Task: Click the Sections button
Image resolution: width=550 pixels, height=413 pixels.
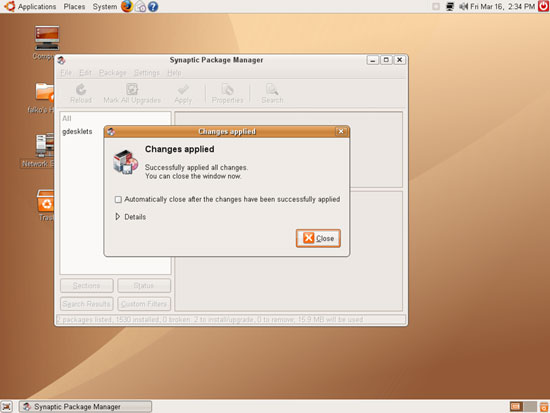Action: [87, 286]
